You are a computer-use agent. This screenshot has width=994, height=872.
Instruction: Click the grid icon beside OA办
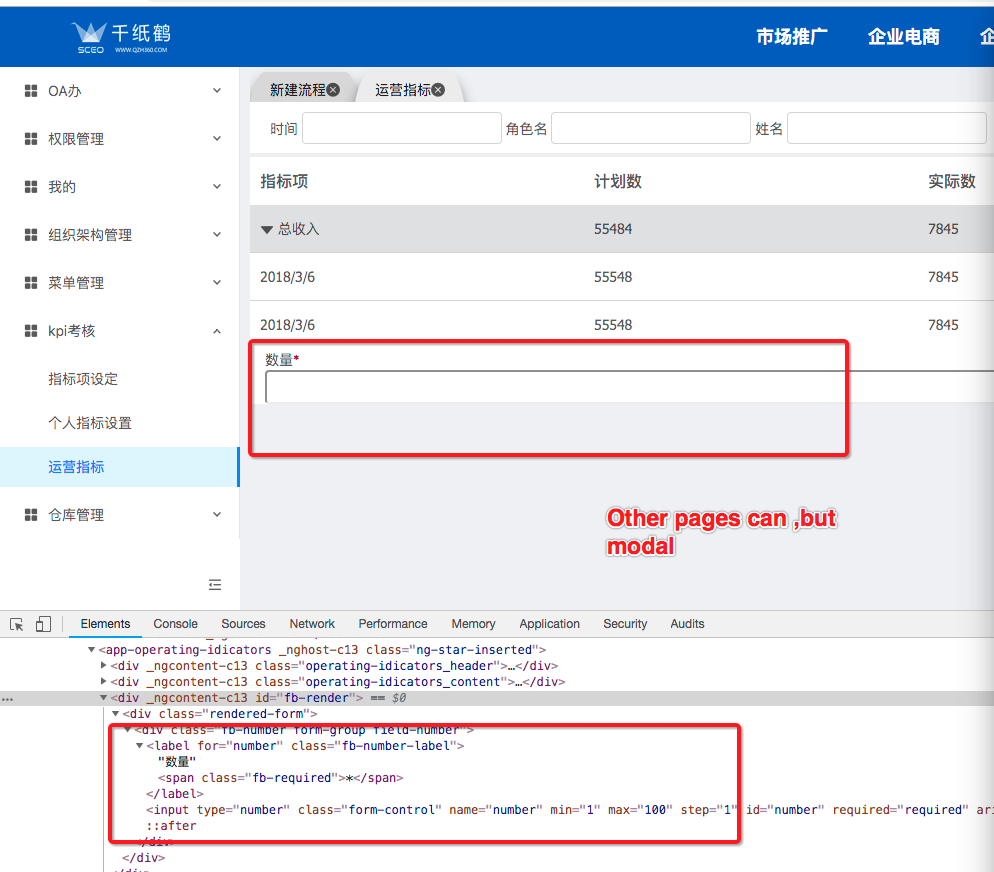pos(31,90)
